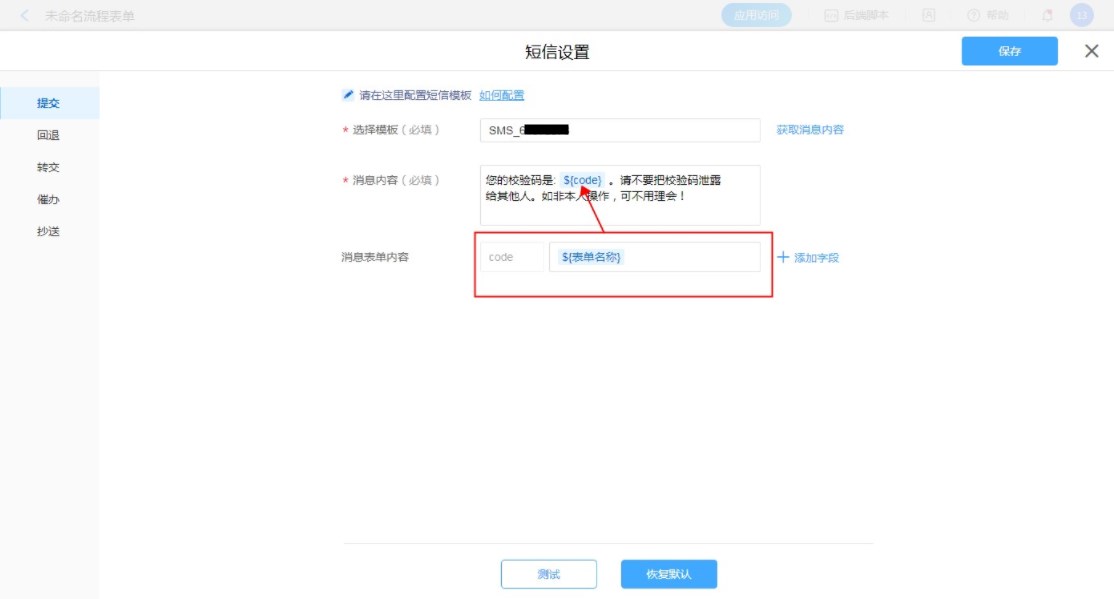Screen dimensions: 1114x599
Task: Click the 帮助 help icon
Action: tap(974, 15)
